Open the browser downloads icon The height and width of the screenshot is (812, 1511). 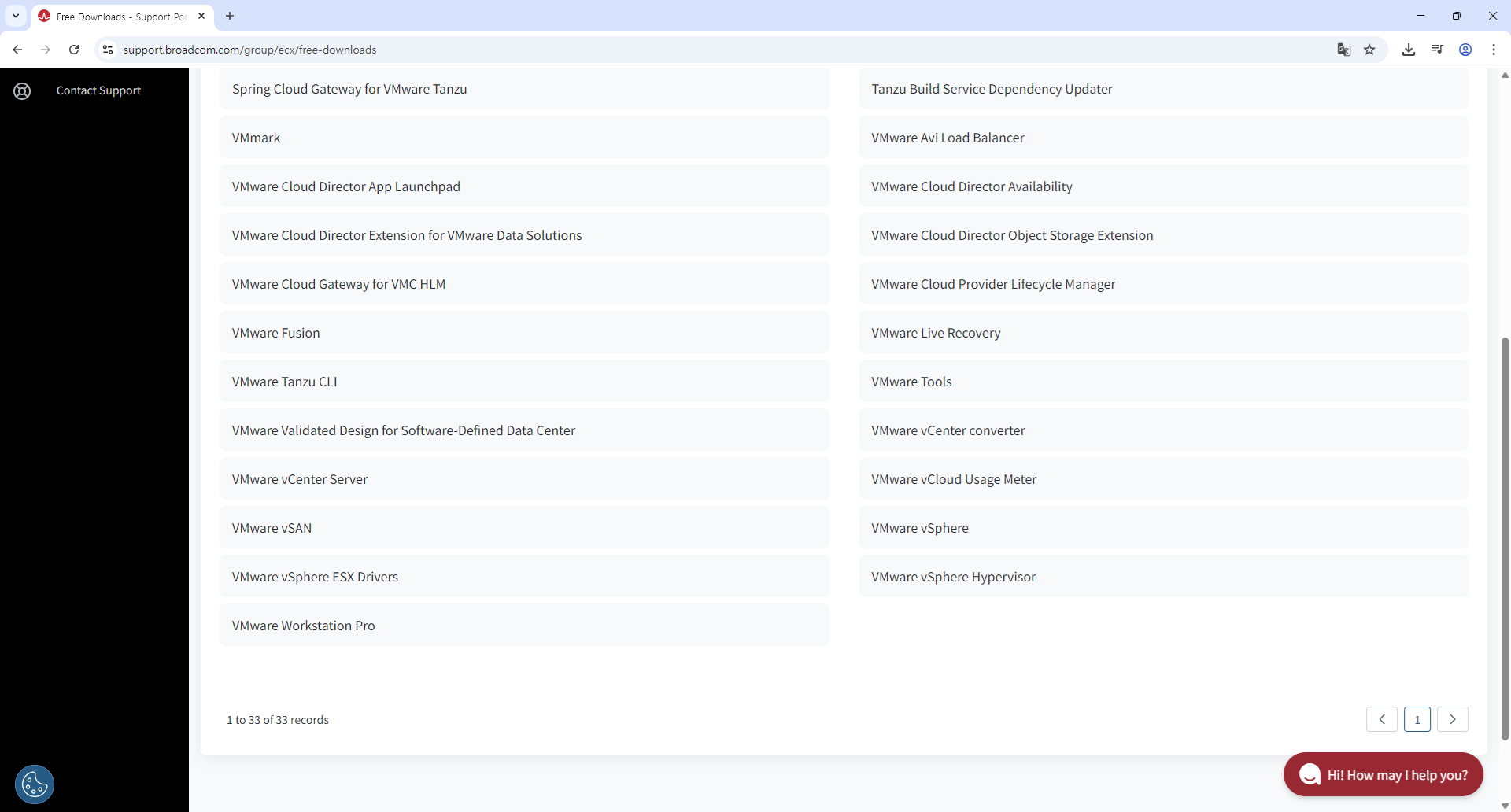point(1409,50)
